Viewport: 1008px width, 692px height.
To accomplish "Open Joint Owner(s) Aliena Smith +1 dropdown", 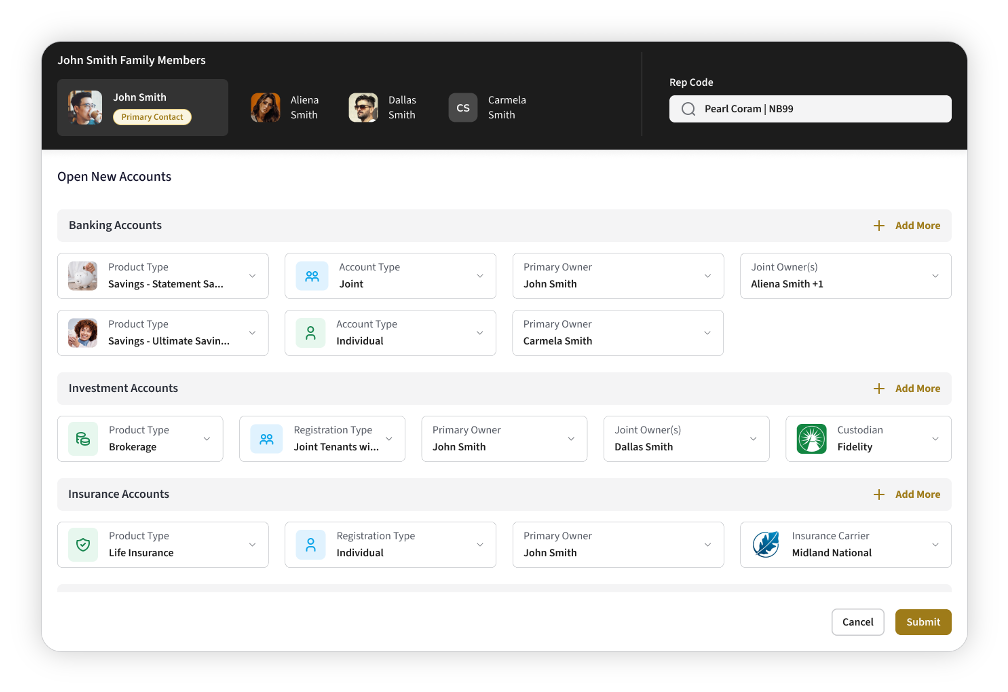I will (845, 276).
